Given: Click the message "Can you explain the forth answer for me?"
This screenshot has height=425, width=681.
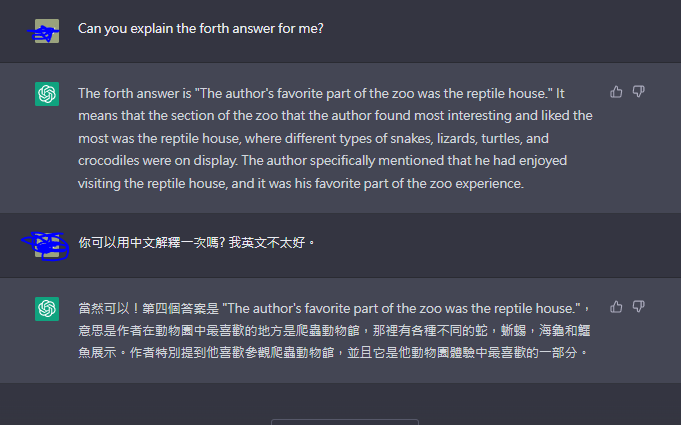Looking at the screenshot, I should point(200,28).
